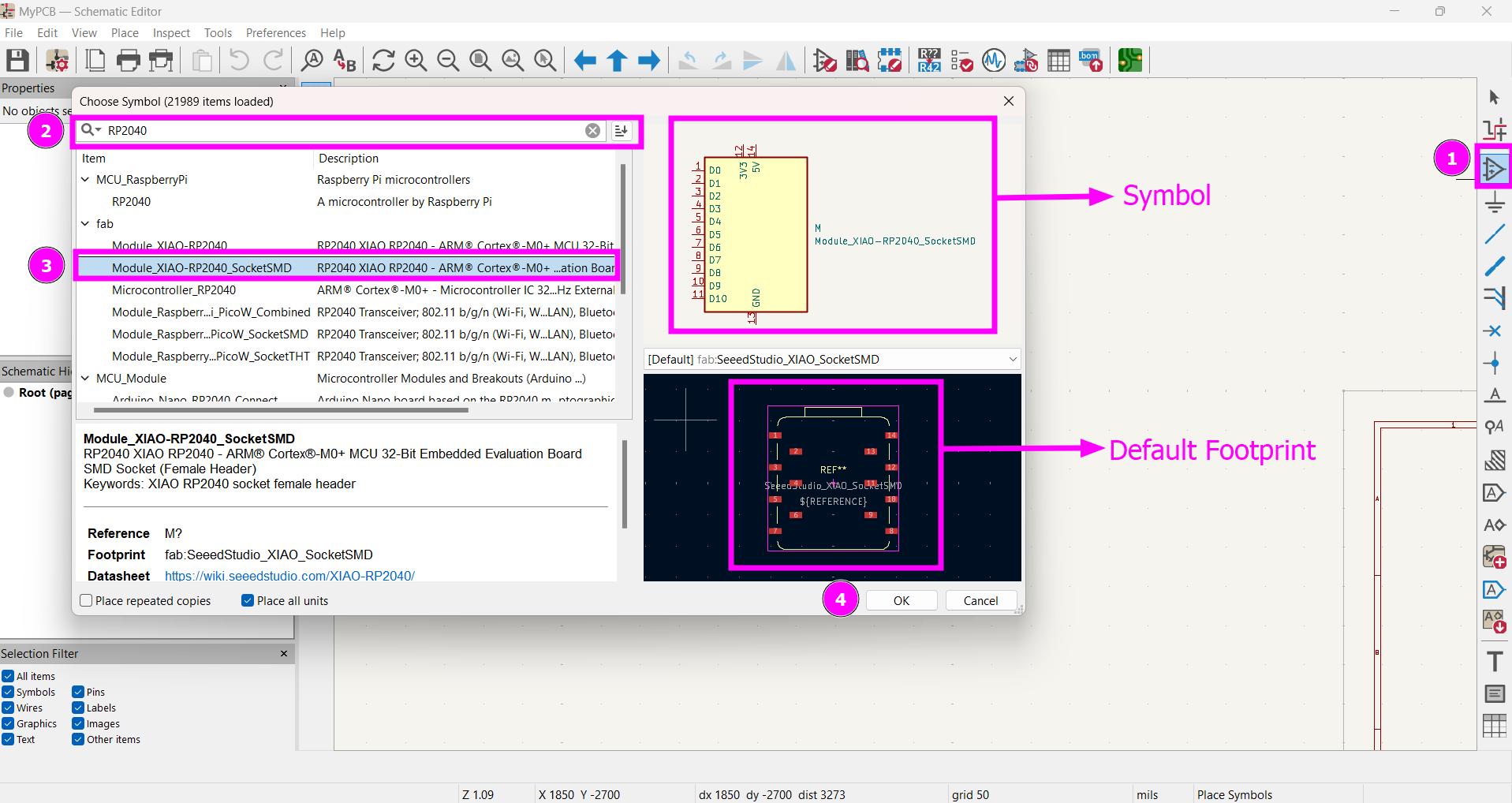Uncheck Place all units checkbox

[248, 601]
